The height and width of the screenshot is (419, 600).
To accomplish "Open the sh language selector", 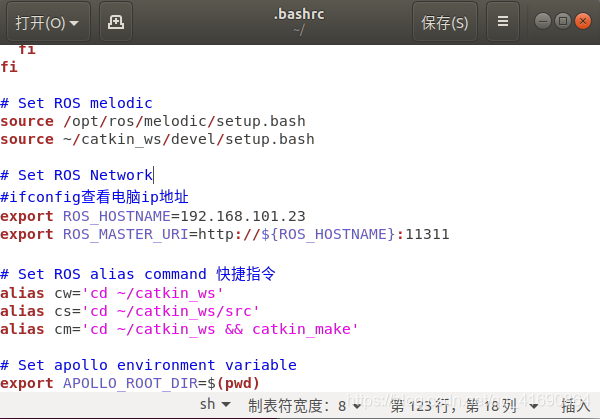I will 215,405.
